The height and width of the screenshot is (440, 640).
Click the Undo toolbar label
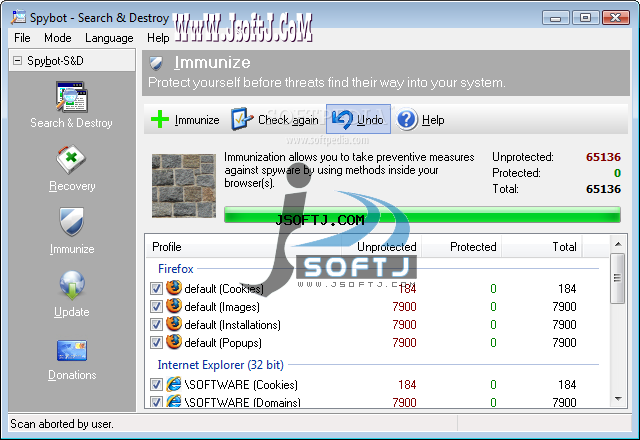tap(370, 120)
